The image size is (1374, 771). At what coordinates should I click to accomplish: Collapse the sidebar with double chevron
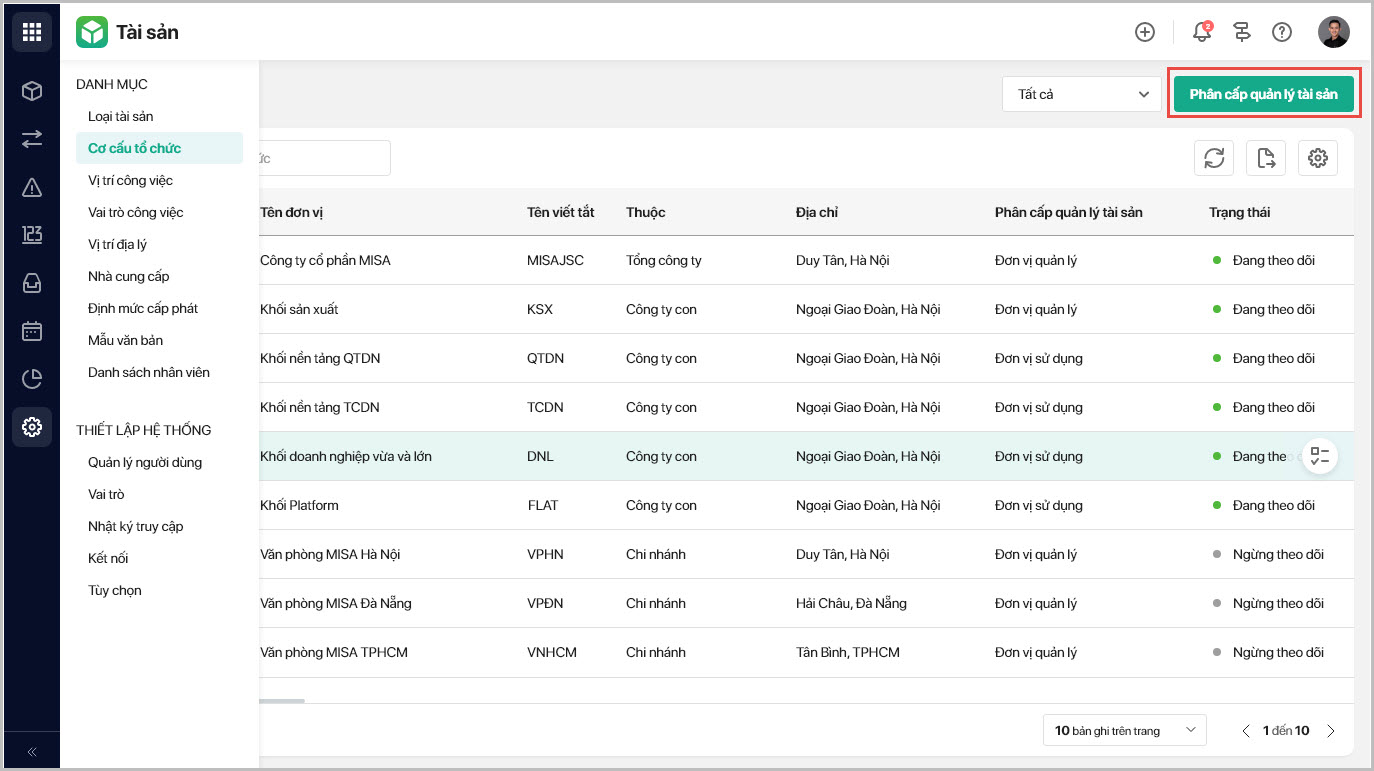pyautogui.click(x=32, y=752)
